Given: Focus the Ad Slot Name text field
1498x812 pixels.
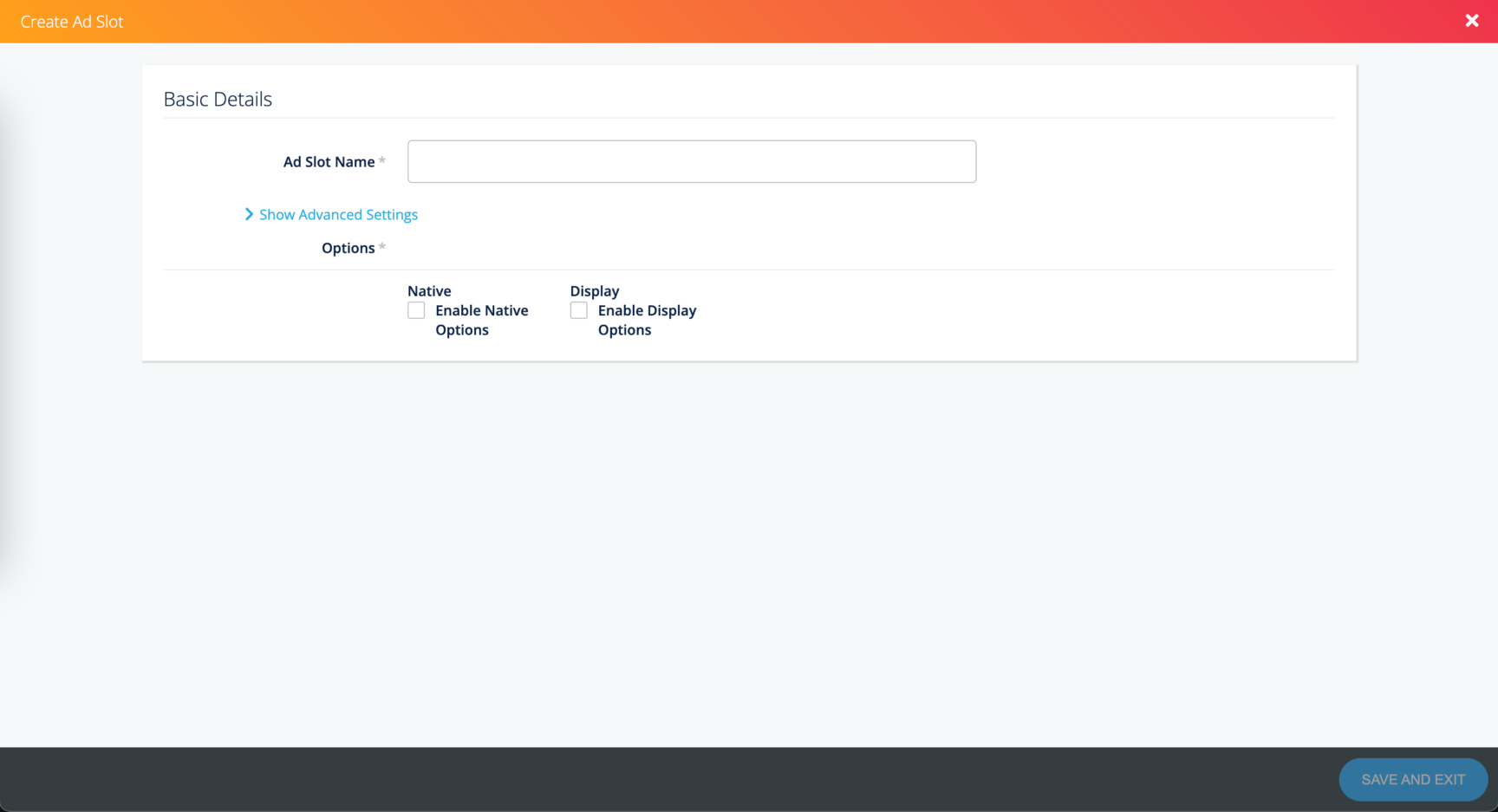Looking at the screenshot, I should tap(691, 162).
